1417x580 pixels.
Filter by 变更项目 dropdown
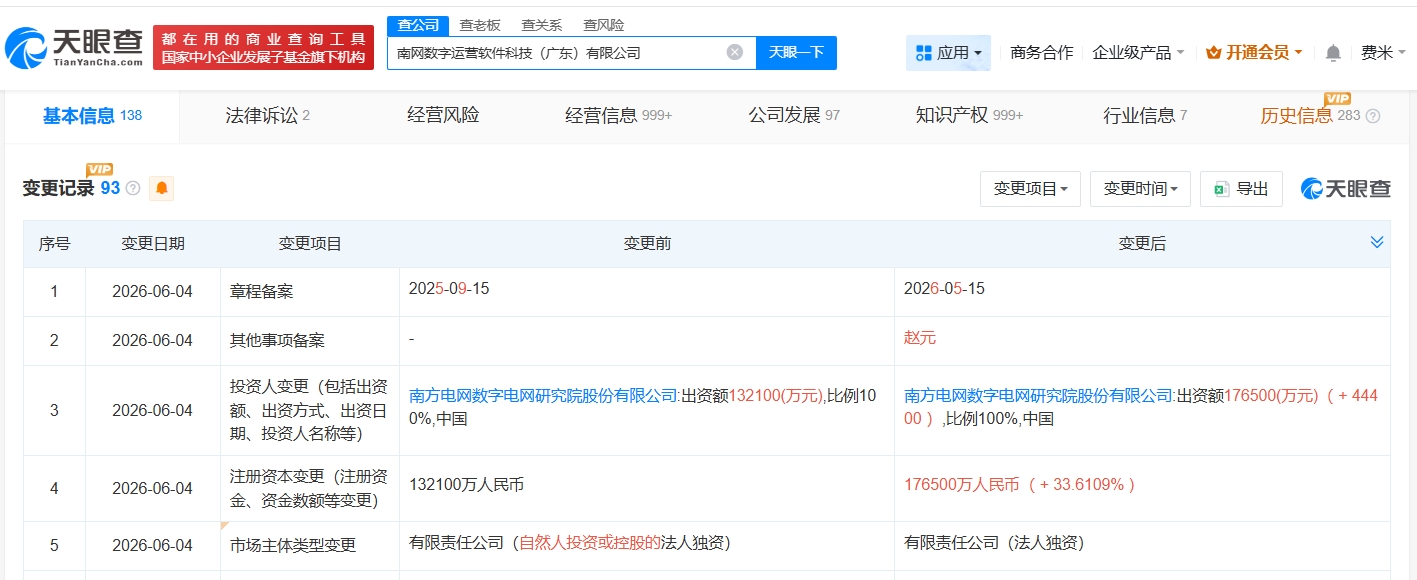click(1030, 188)
